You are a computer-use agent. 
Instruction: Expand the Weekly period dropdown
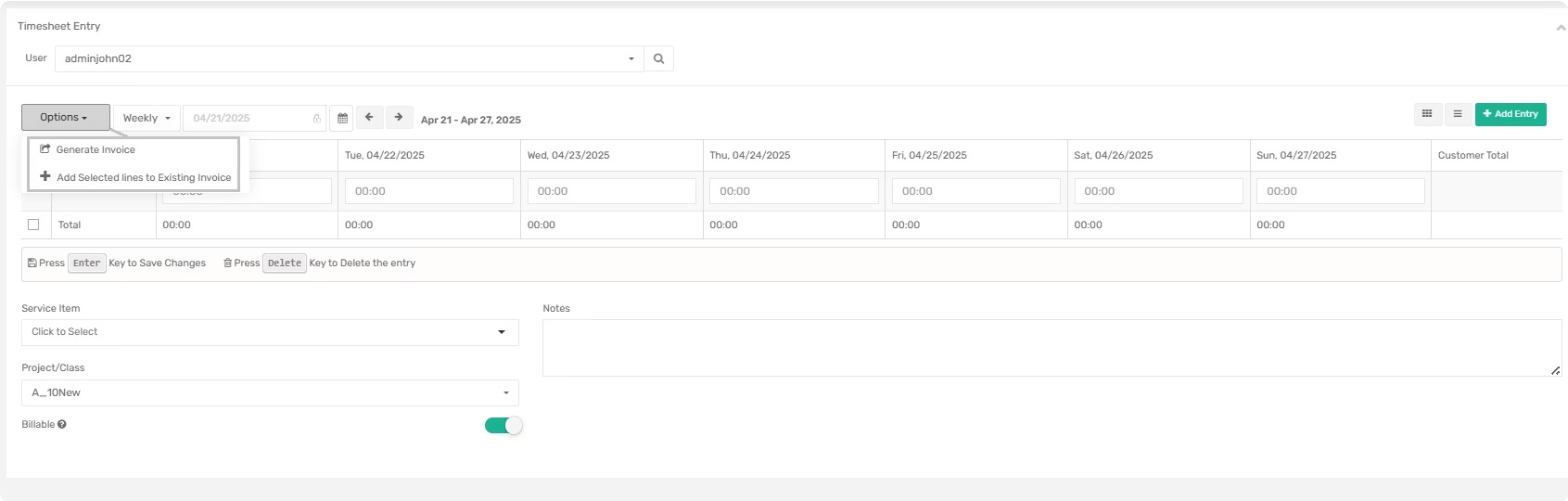[x=147, y=118]
